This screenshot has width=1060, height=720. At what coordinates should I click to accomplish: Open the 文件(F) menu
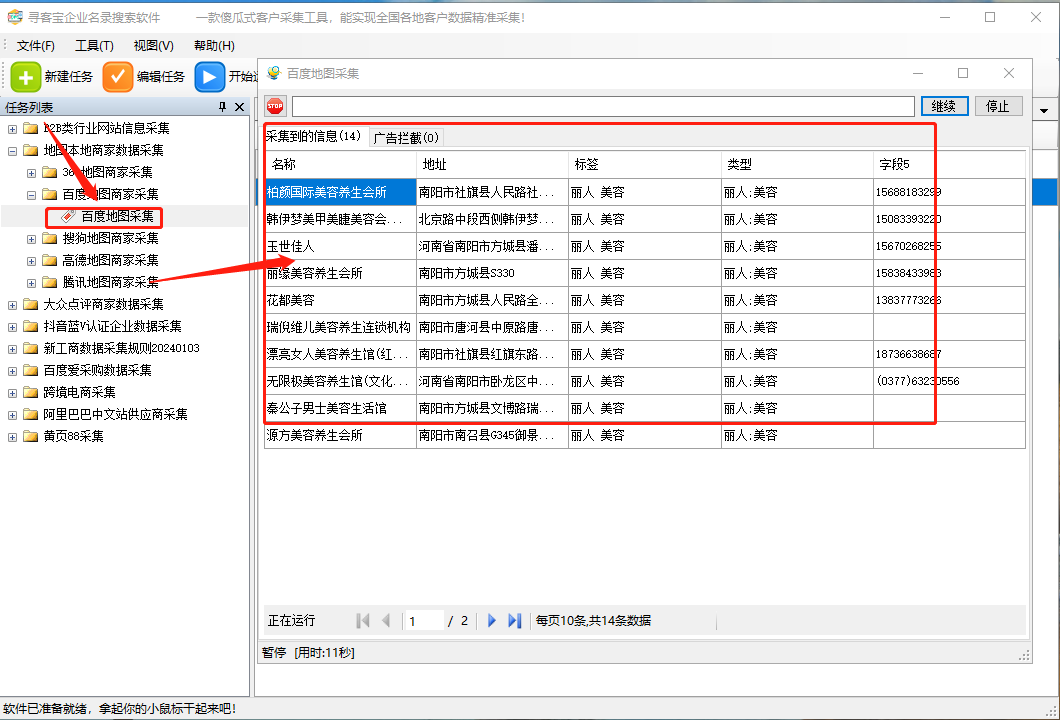pyautogui.click(x=36, y=46)
